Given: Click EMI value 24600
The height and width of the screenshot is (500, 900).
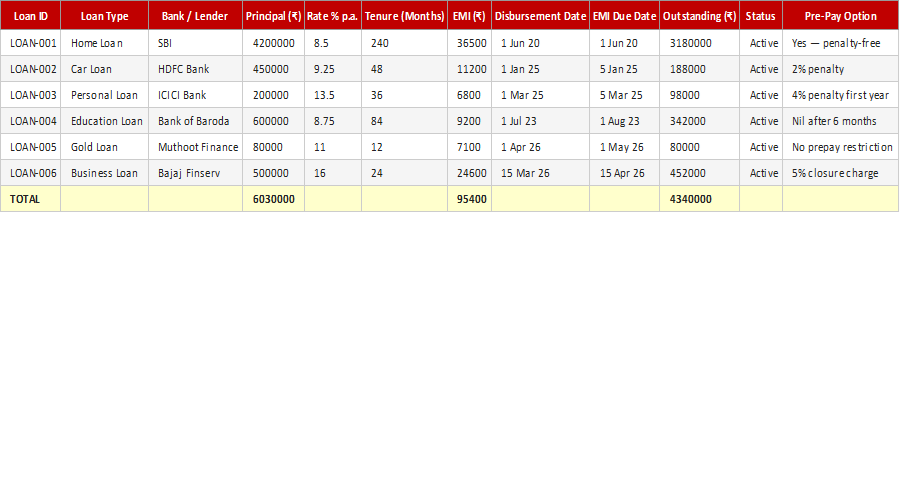Looking at the screenshot, I should tap(469, 173).
